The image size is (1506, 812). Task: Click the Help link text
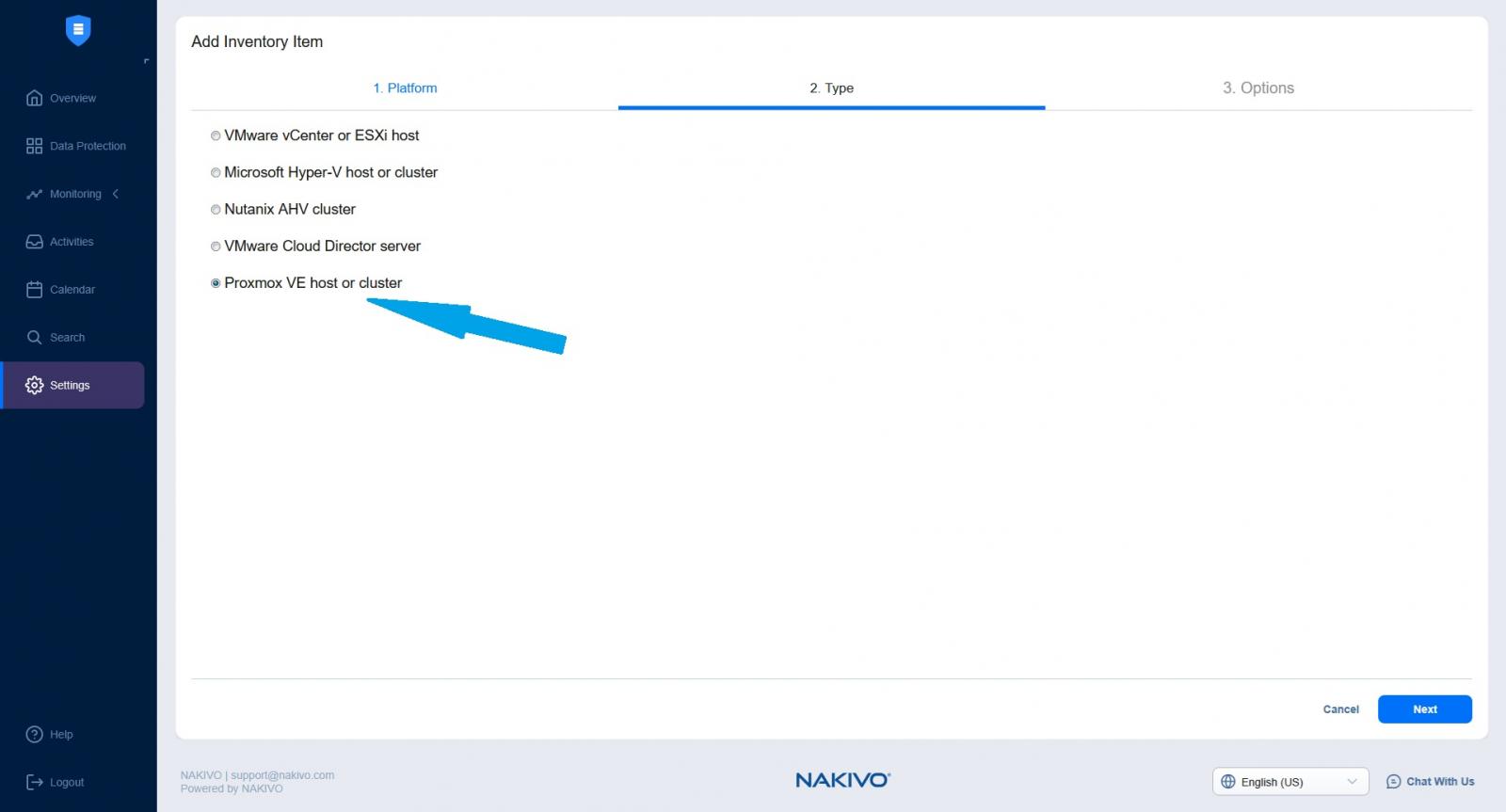click(61, 735)
